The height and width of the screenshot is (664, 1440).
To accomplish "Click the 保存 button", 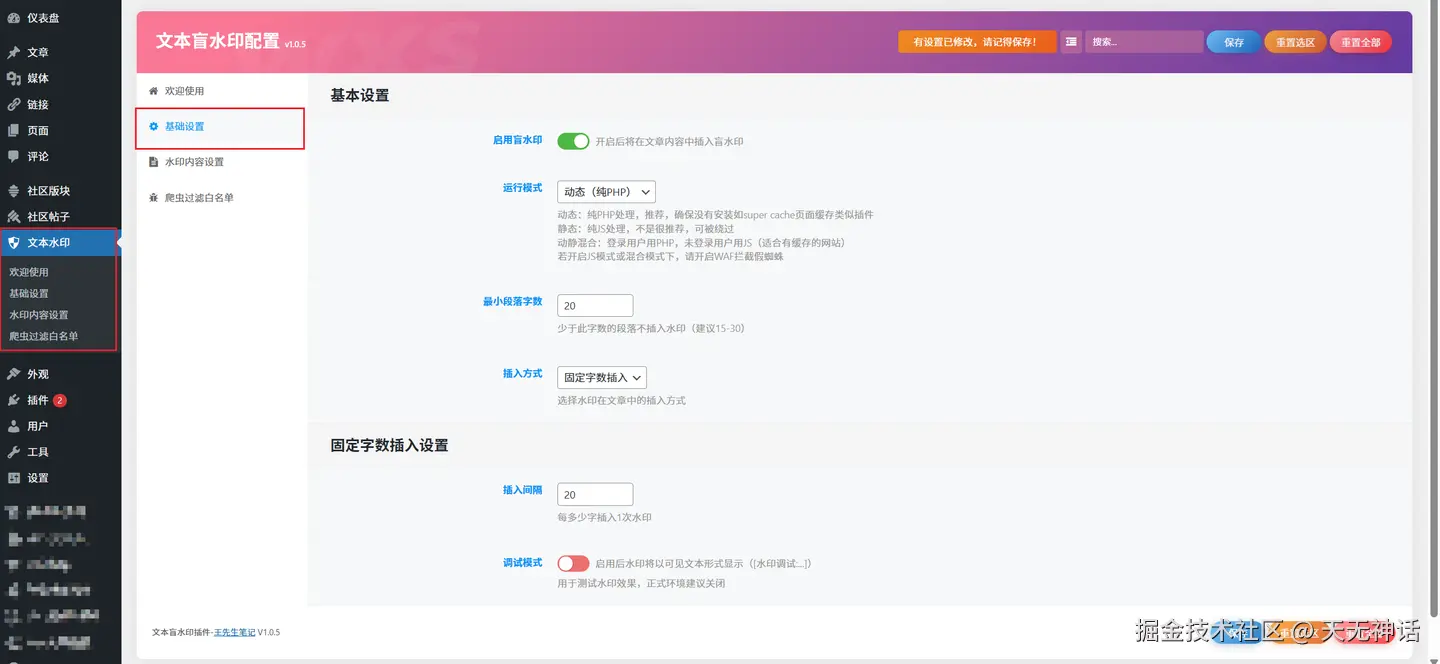I will pos(1234,42).
